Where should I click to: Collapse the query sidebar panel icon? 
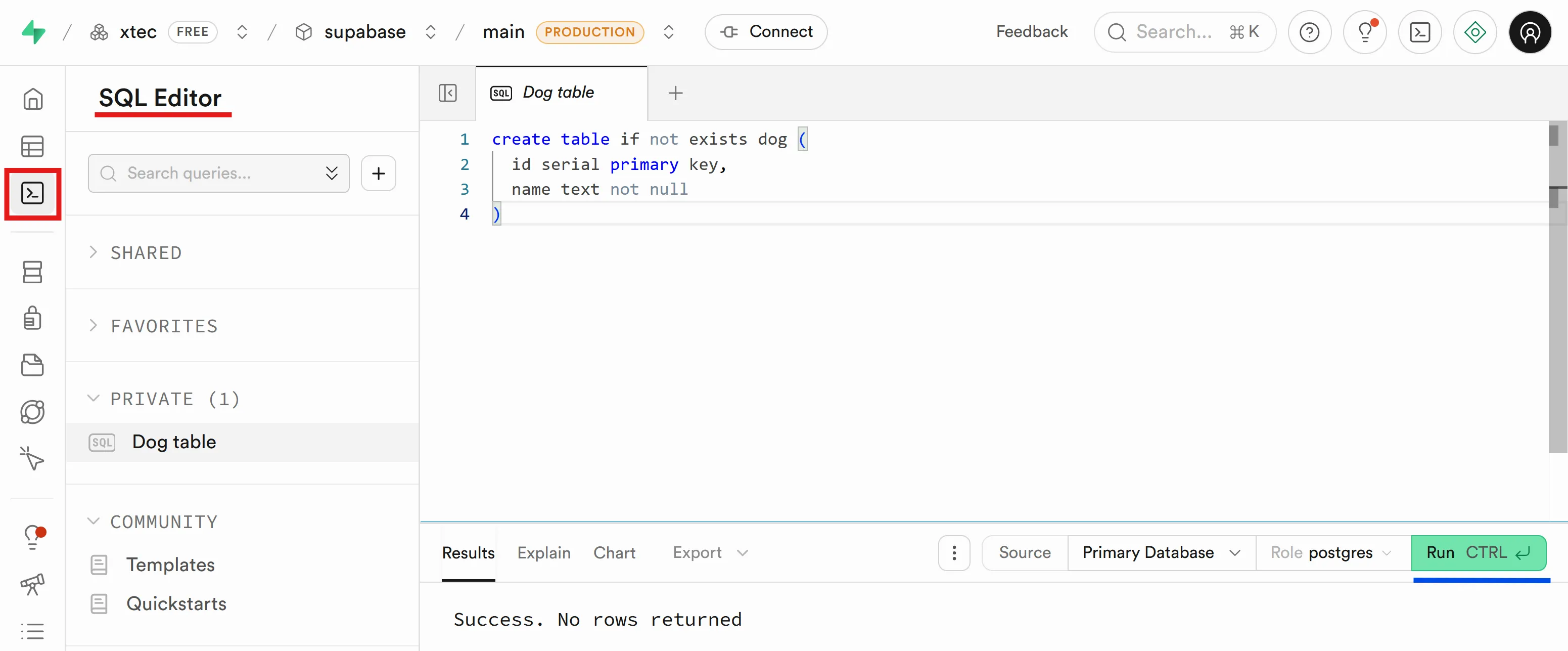447,93
